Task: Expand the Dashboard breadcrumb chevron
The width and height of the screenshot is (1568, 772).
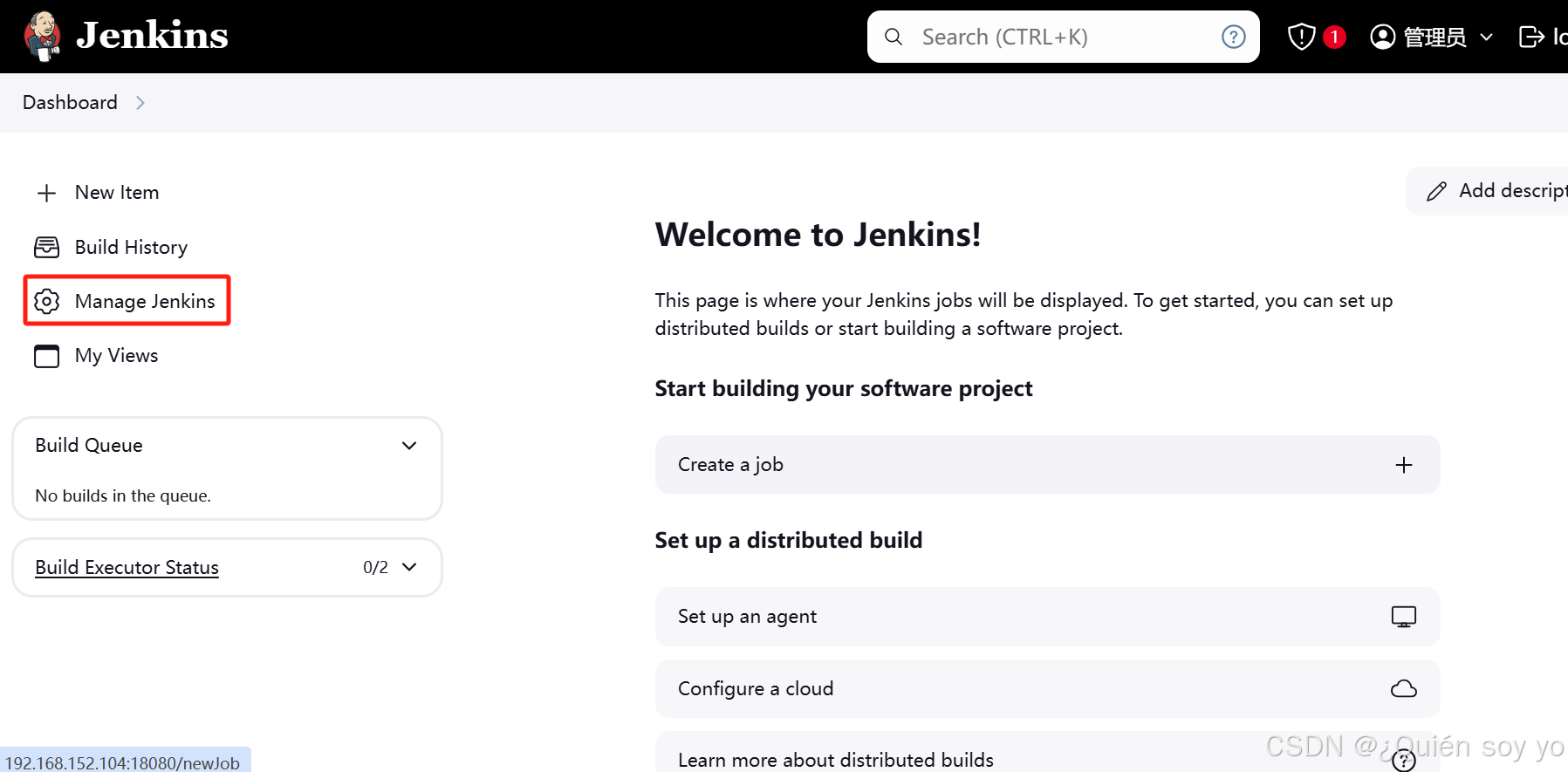Action: [x=140, y=103]
